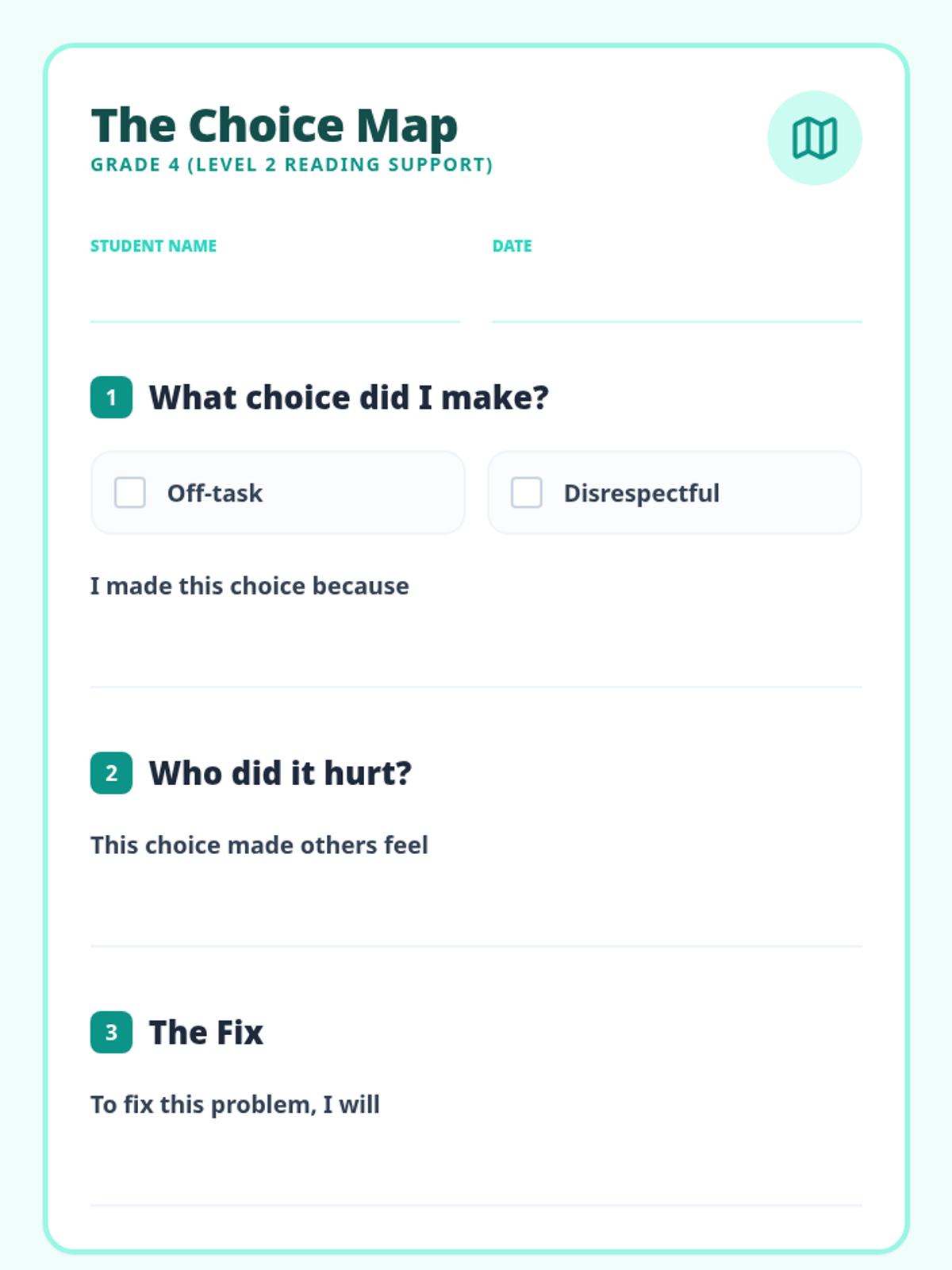Click the Grade 4 reading support subtitle
Image resolution: width=952 pixels, height=1270 pixels.
pos(292,165)
